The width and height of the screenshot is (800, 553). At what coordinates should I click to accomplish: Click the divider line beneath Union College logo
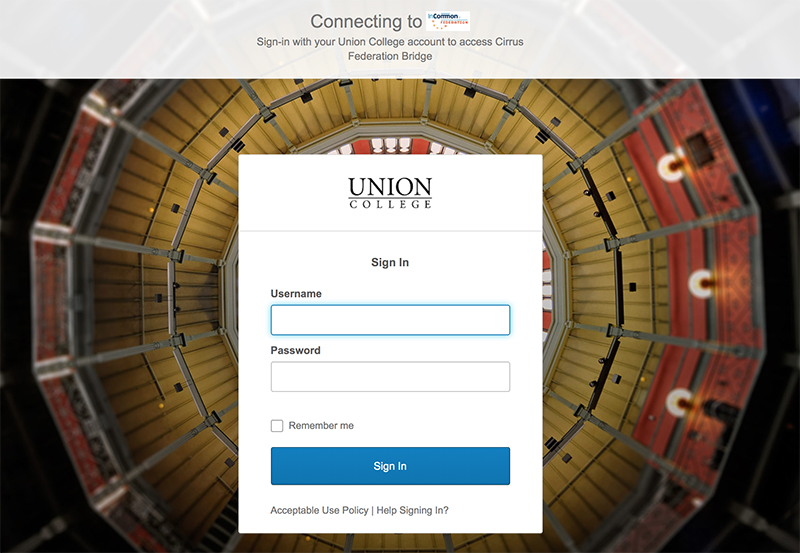(390, 232)
